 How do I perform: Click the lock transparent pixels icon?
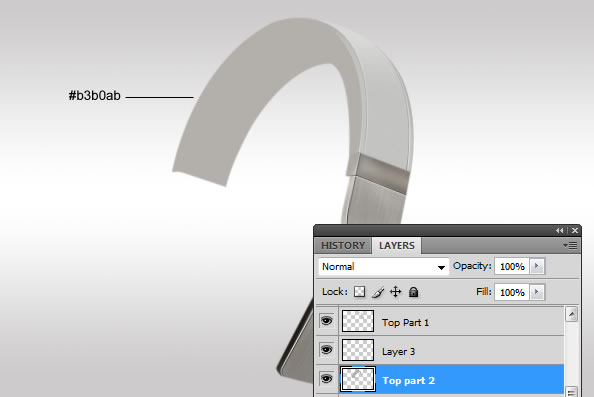click(x=360, y=292)
